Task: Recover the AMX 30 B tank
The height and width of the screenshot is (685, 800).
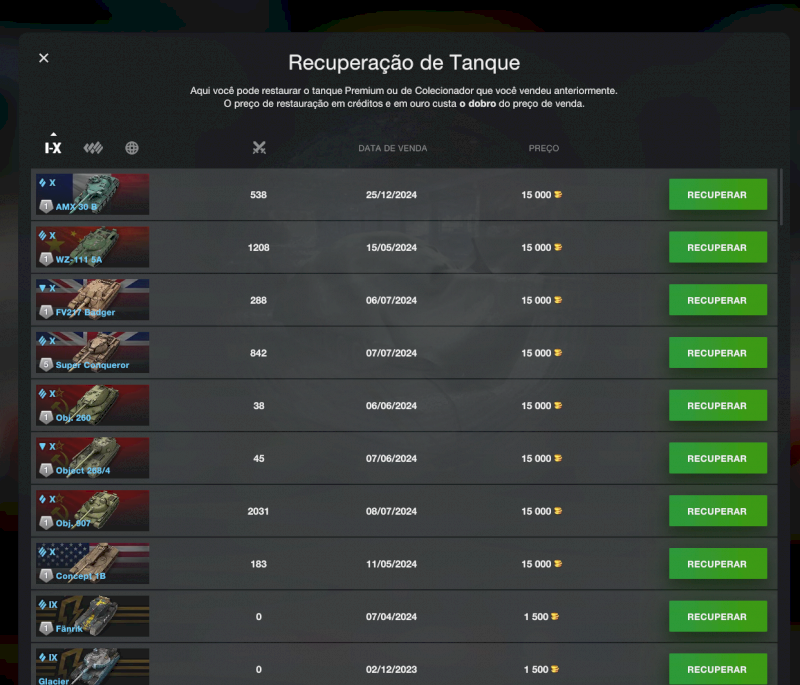Action: click(717, 194)
